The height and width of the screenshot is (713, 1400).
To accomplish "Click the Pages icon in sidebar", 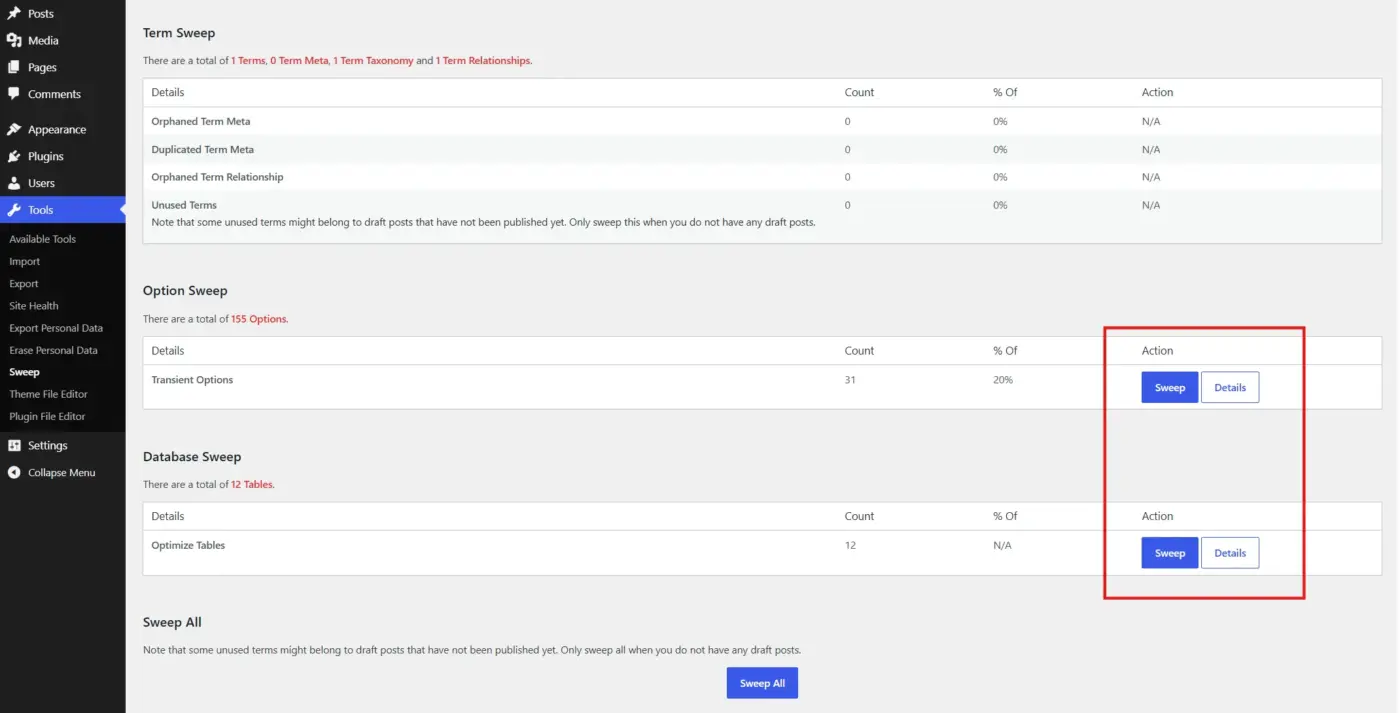I will click(x=14, y=67).
